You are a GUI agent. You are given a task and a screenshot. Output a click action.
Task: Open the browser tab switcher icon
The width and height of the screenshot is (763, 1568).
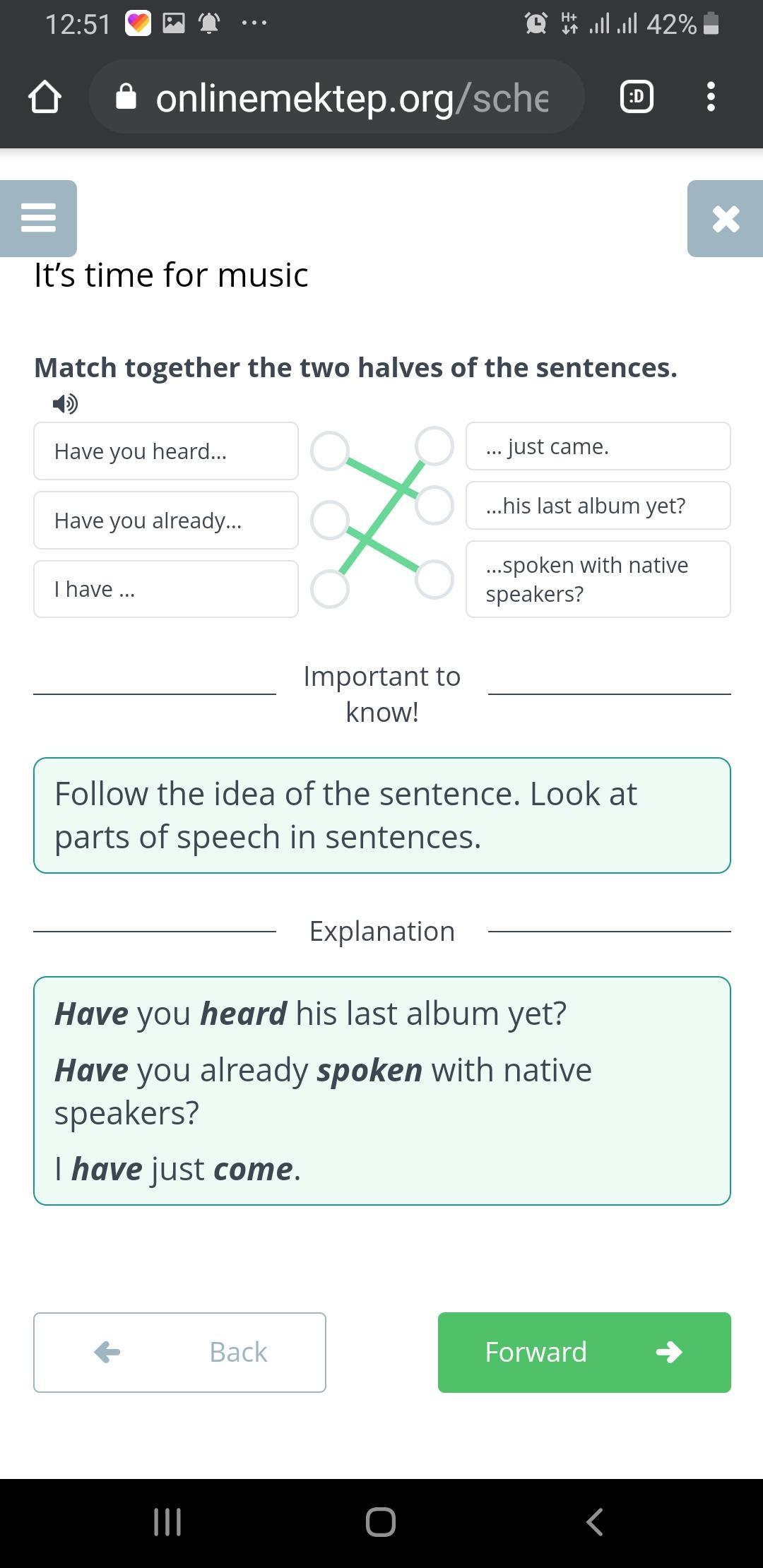tap(637, 97)
